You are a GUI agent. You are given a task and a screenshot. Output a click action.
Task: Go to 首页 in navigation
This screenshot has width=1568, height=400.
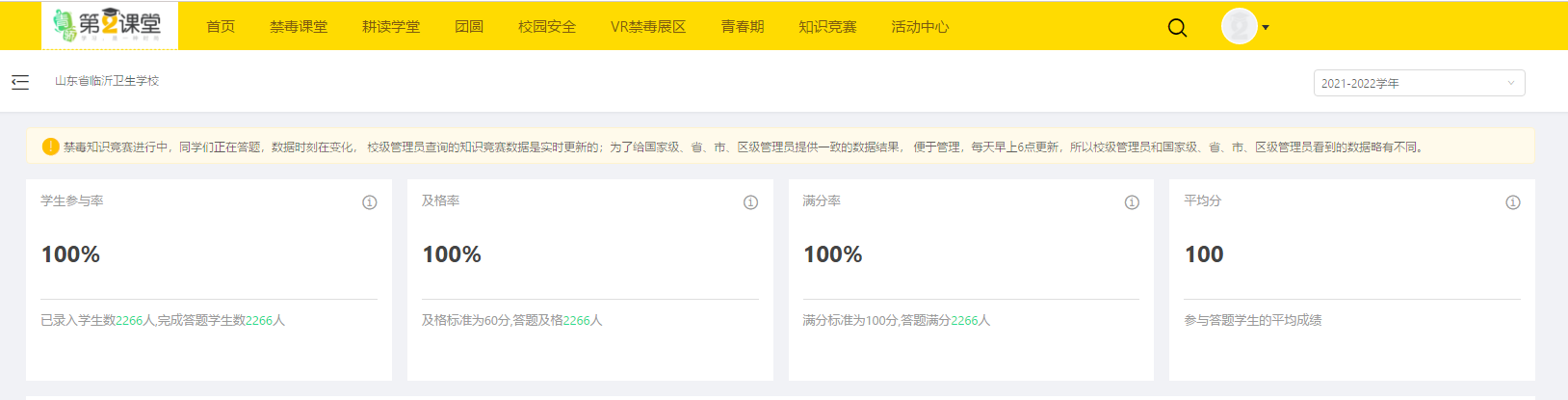221,27
